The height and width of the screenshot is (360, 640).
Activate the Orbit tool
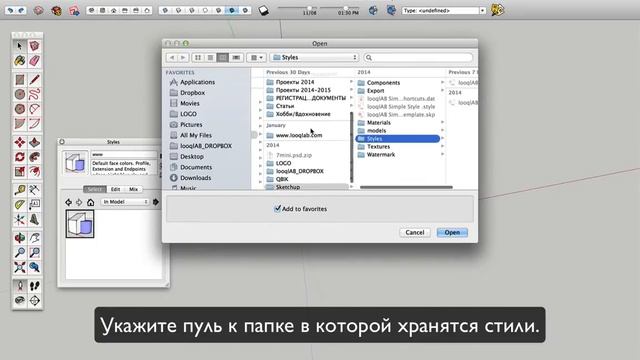(20, 238)
